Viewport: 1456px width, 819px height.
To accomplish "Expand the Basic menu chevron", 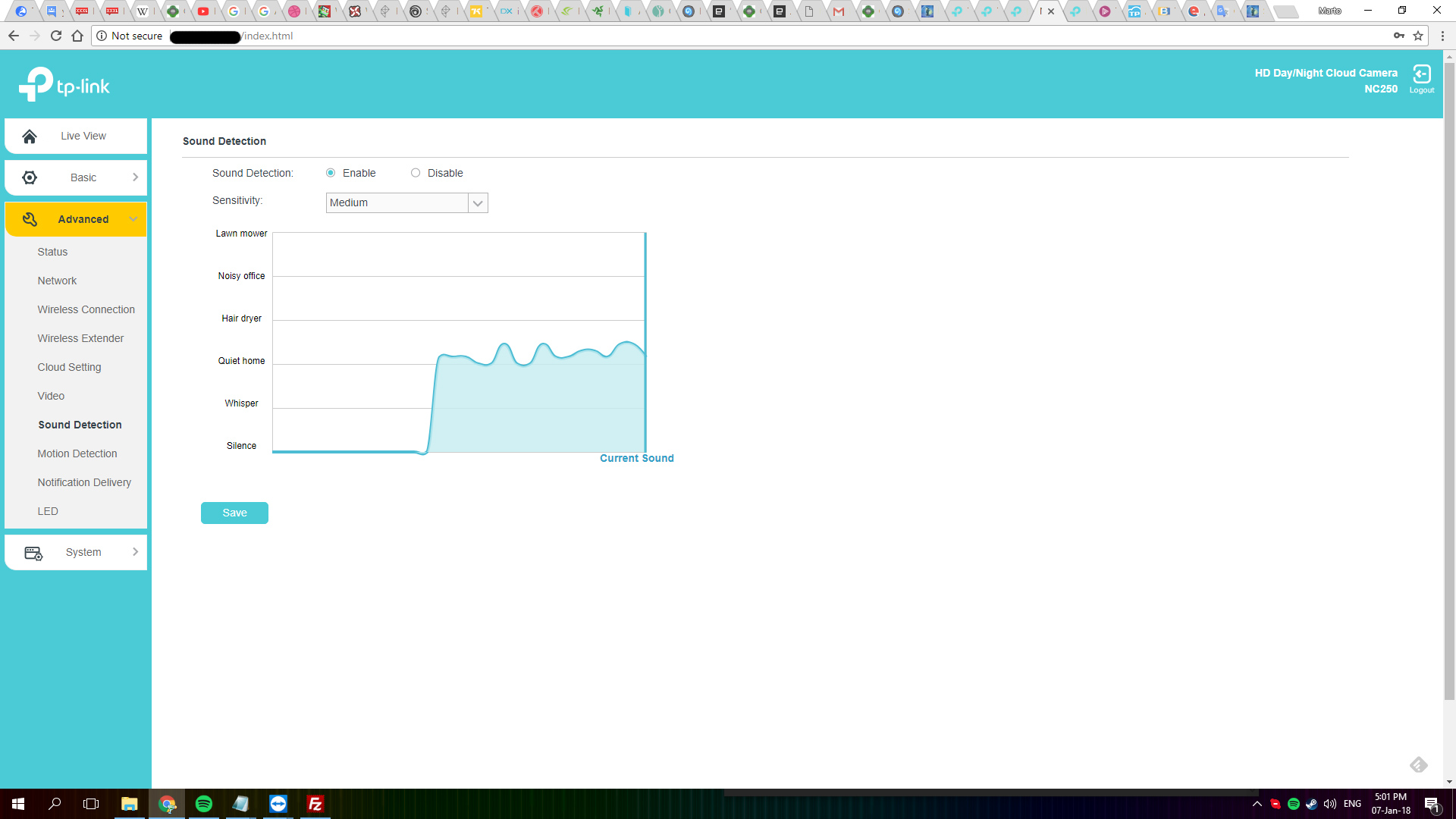I will [x=135, y=177].
